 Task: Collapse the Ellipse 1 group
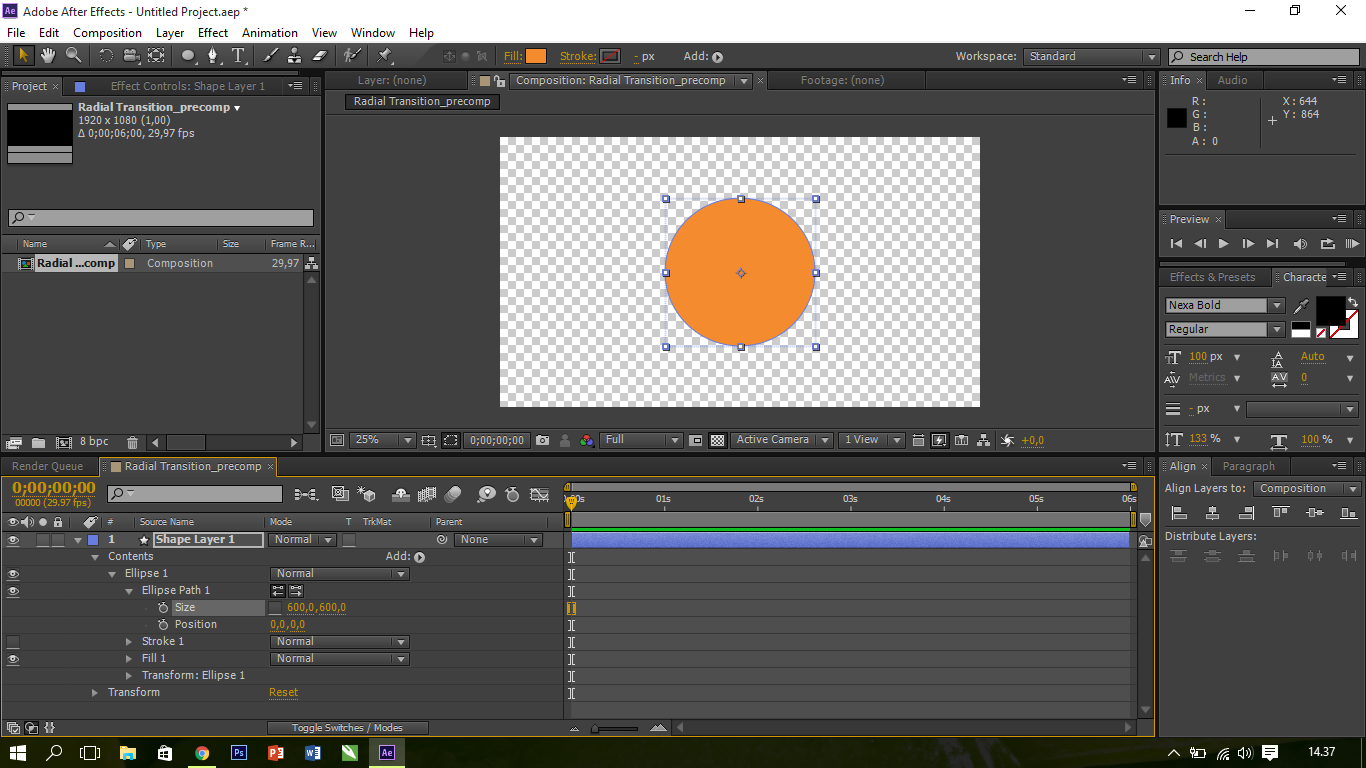112,573
